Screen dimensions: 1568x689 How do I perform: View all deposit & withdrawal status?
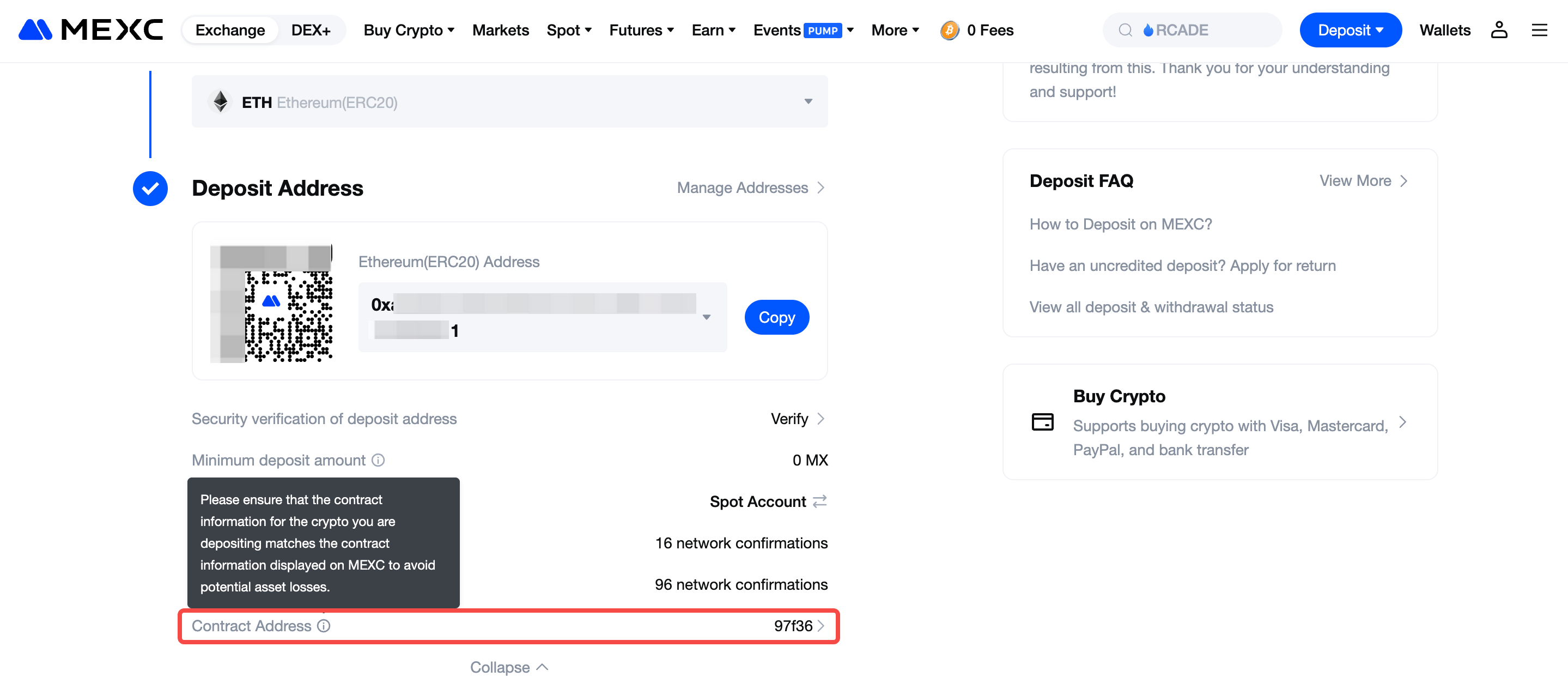point(1151,307)
